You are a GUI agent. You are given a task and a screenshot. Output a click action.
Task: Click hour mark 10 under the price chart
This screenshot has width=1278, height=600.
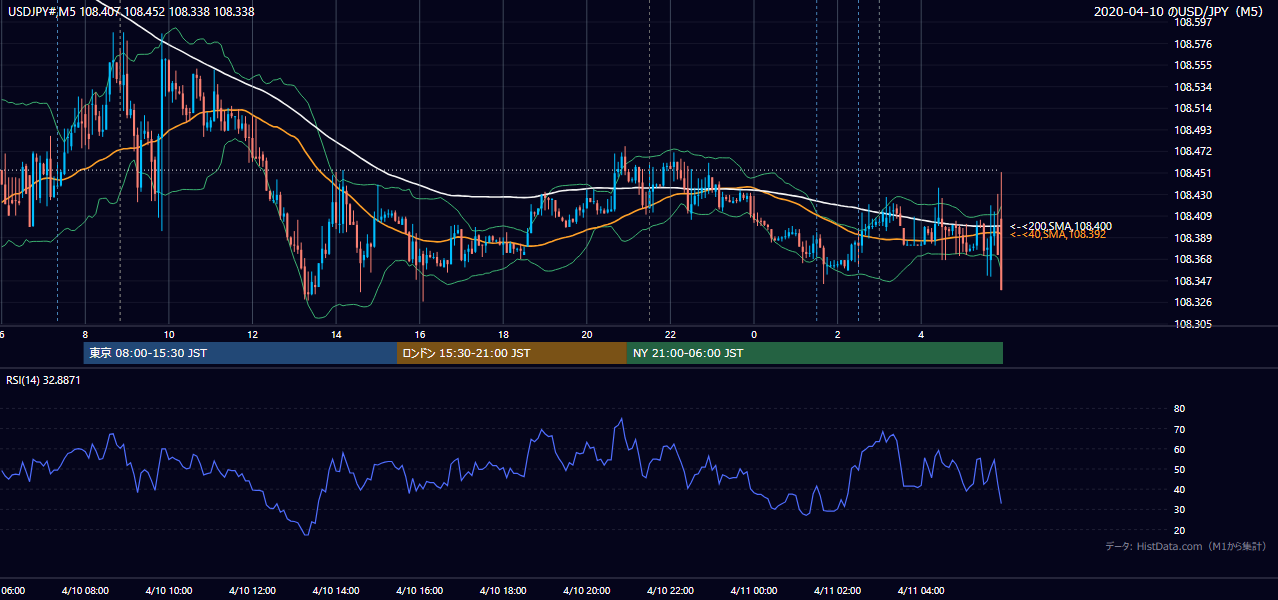pyautogui.click(x=169, y=335)
